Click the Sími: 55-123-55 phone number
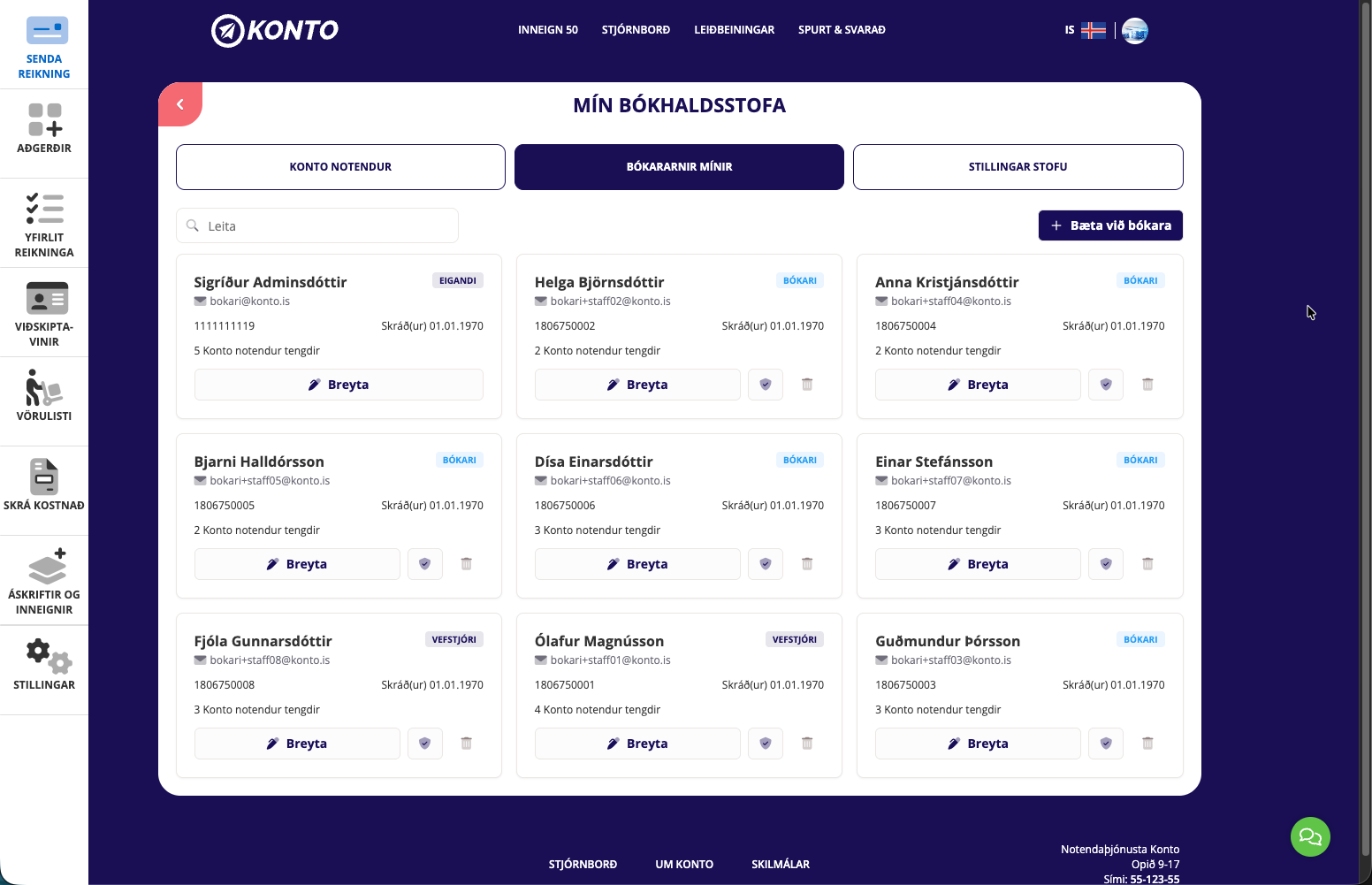 (x=1141, y=879)
